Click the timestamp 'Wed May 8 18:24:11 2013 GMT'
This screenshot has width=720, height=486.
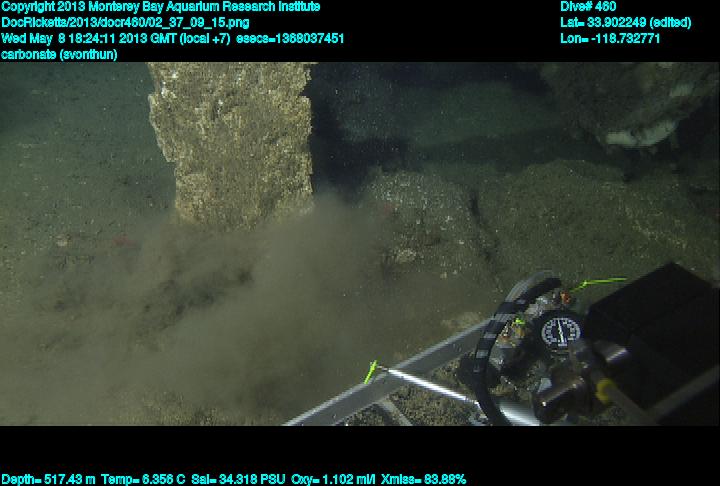(89, 38)
